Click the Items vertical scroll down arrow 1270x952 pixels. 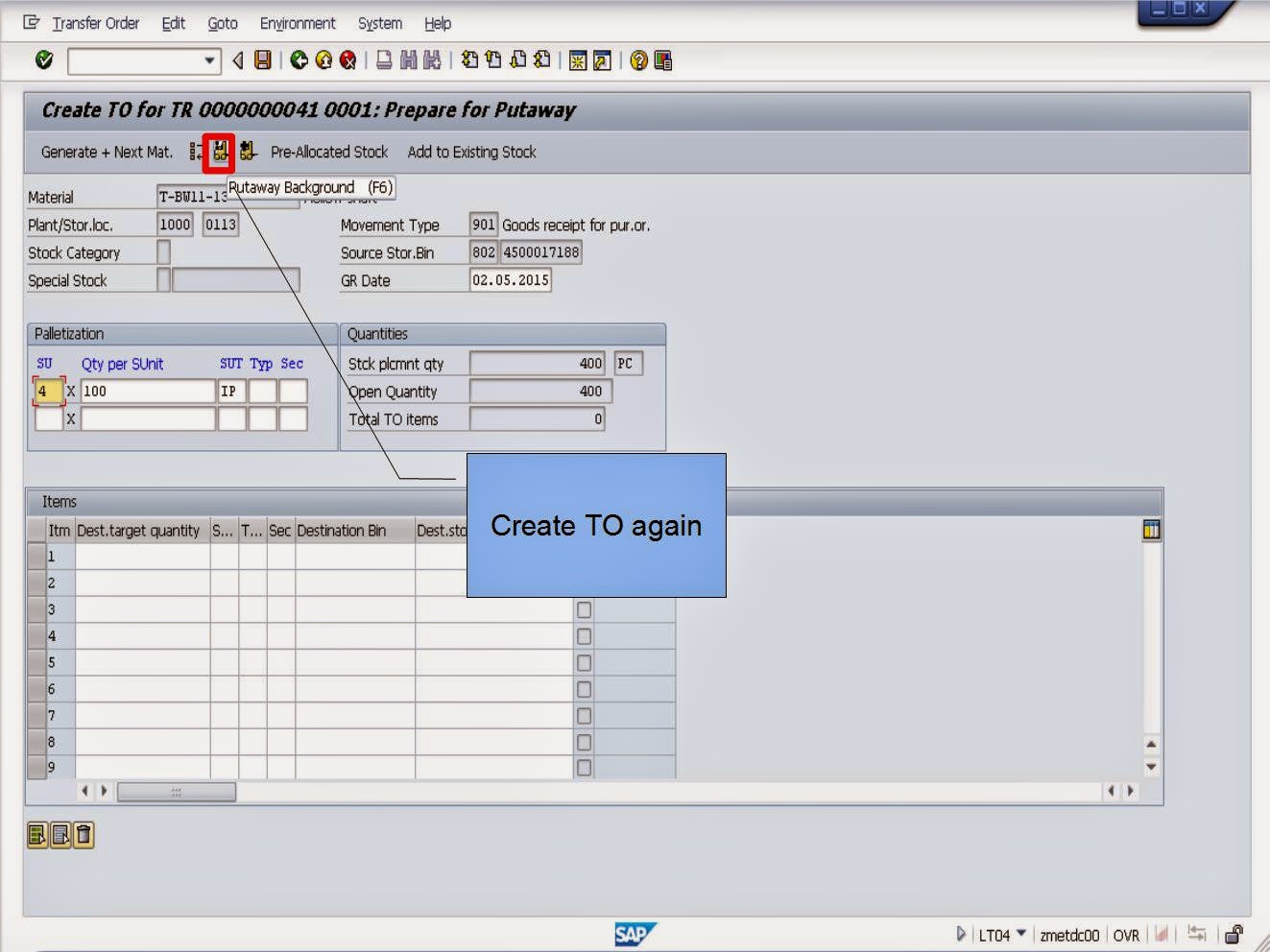[1151, 768]
